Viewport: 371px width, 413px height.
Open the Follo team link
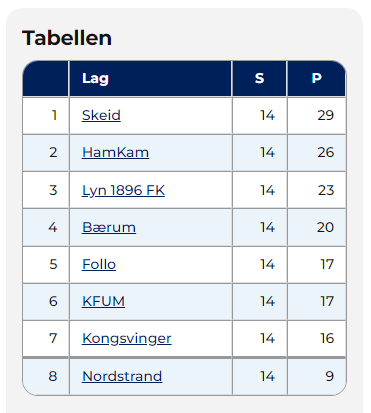click(x=99, y=264)
